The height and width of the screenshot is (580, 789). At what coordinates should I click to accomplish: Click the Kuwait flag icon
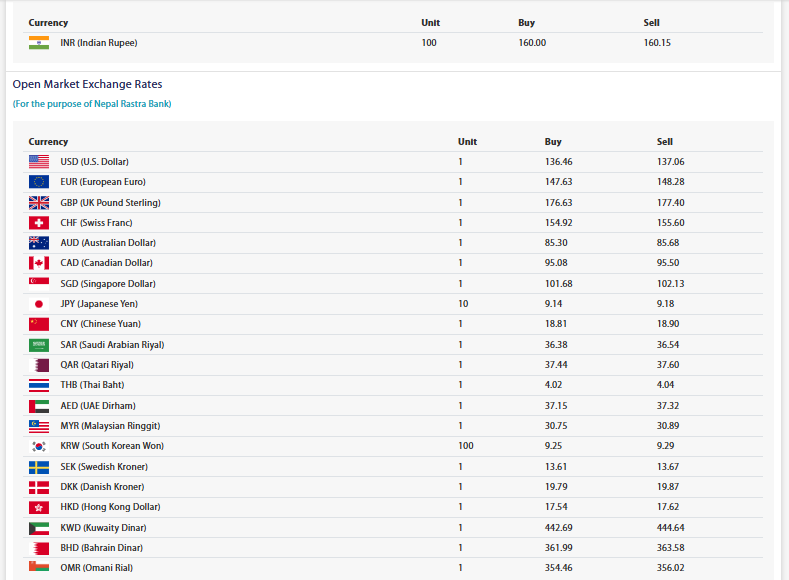click(x=39, y=528)
